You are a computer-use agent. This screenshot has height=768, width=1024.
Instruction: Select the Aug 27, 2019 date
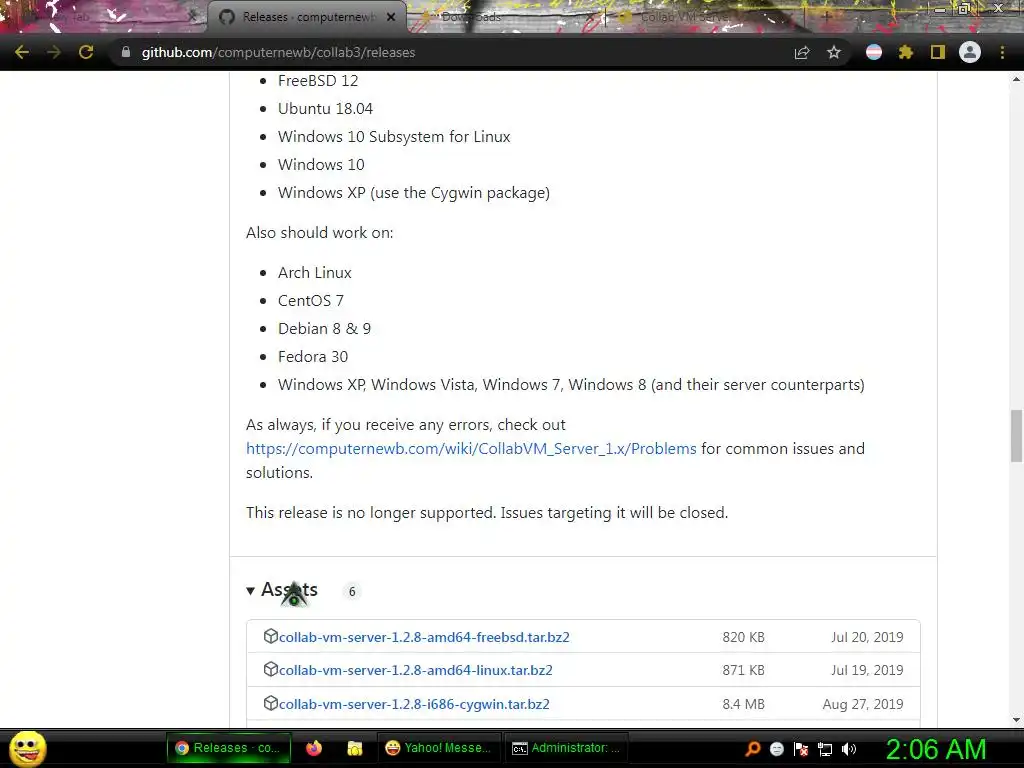tap(863, 704)
